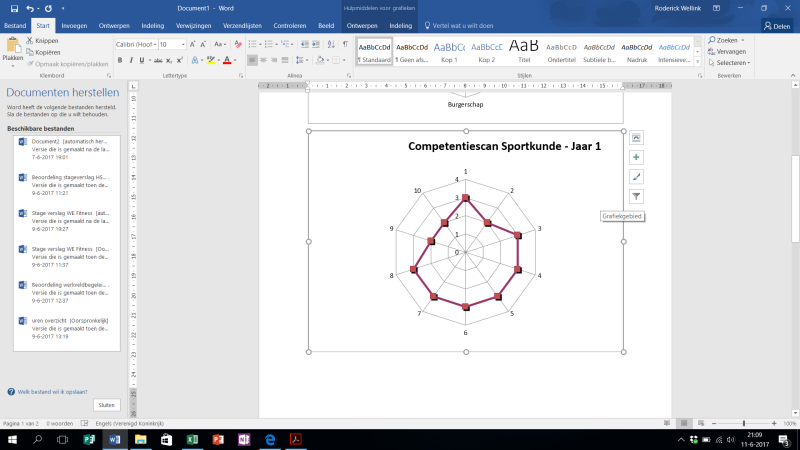
Task: Decrease font size with shrink font icon
Action: click(203, 44)
